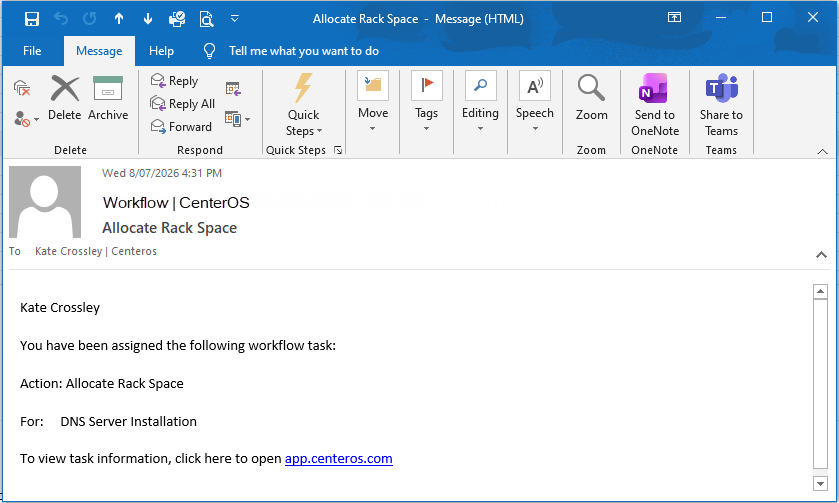This screenshot has height=503, width=839.
Task: Click Reply All
Action: point(182,104)
